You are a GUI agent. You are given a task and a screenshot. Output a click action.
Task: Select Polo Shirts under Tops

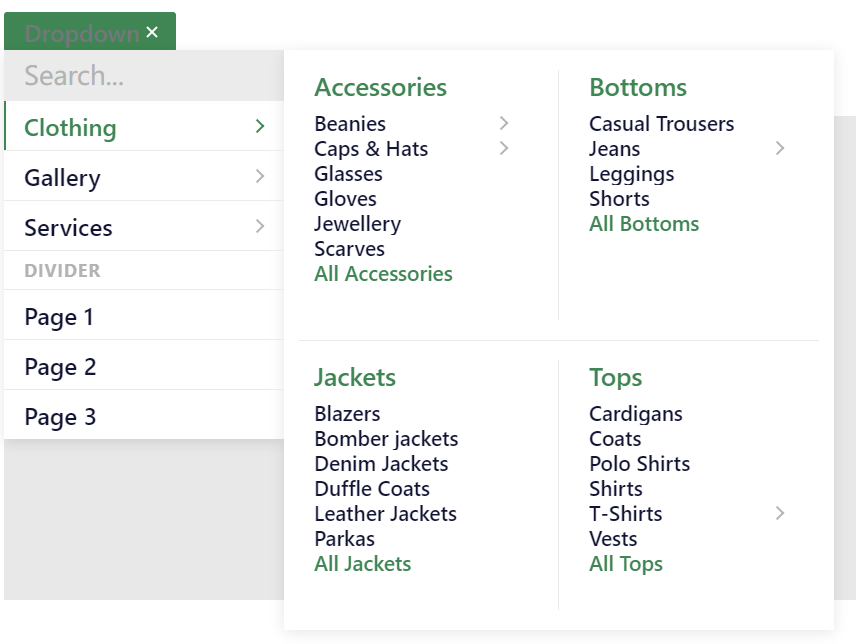(639, 464)
